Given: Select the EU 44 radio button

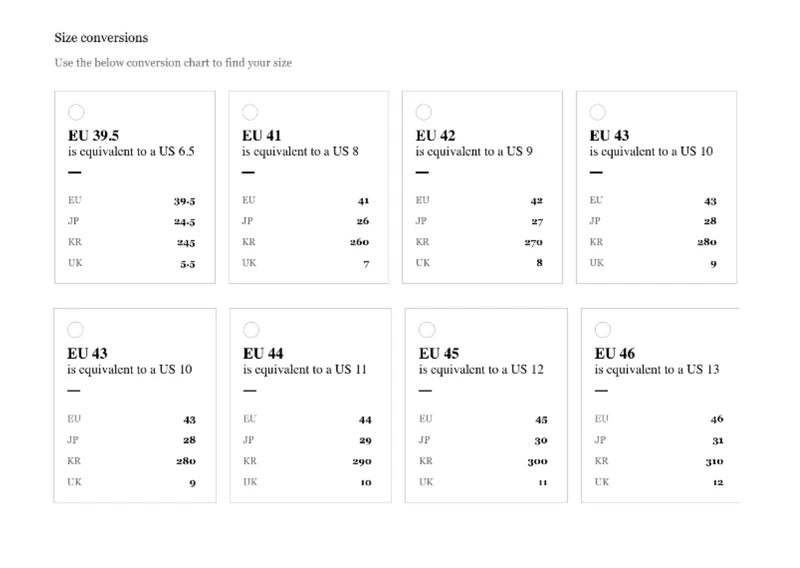Looking at the screenshot, I should click(x=252, y=330).
